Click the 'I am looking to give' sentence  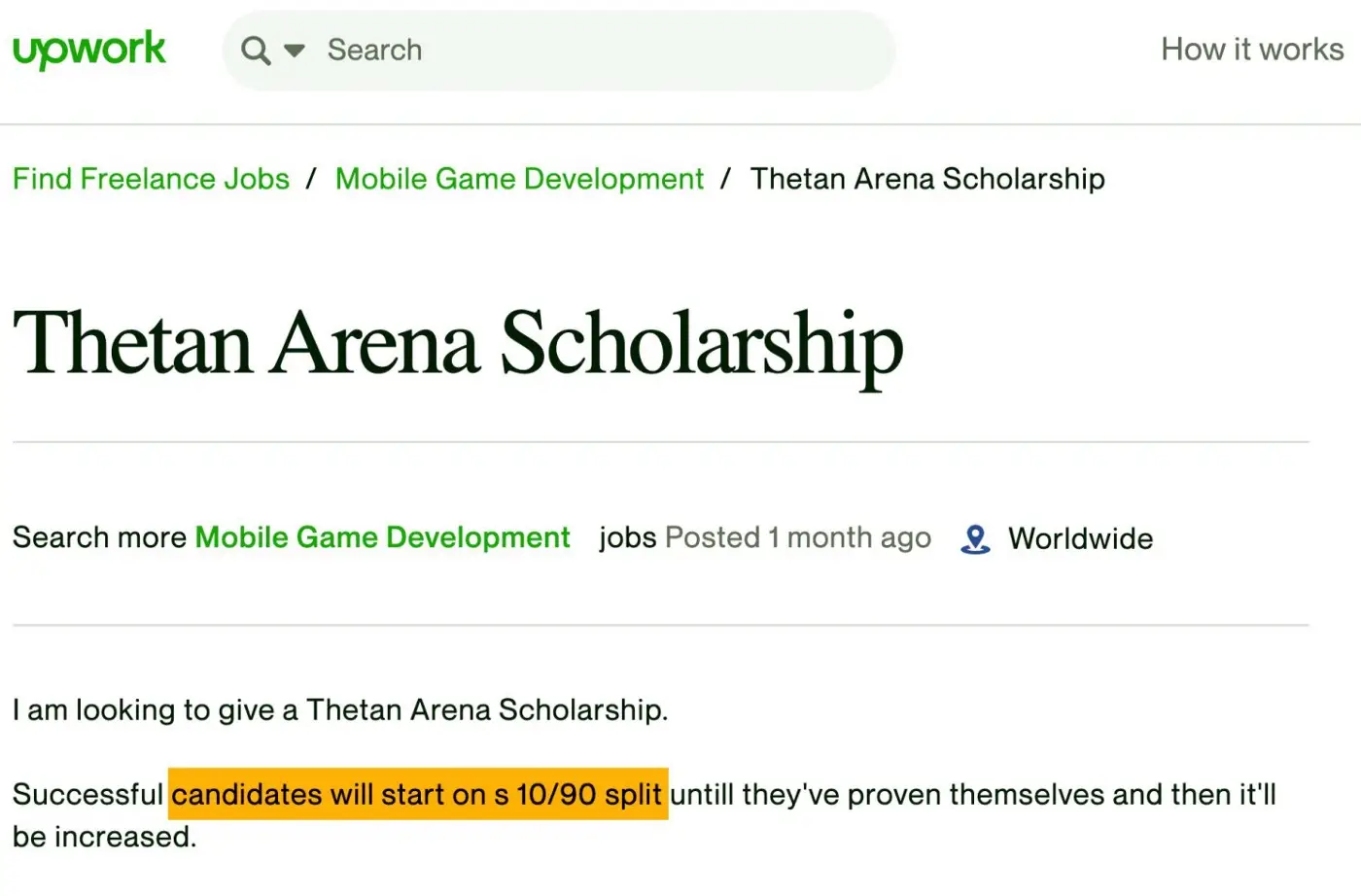[x=339, y=710]
